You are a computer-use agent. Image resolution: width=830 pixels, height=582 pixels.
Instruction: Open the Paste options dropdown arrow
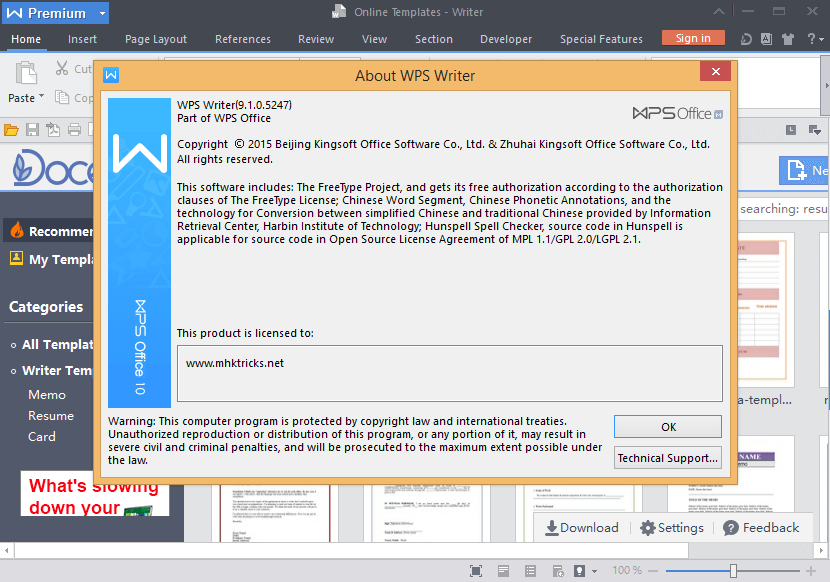(41, 98)
